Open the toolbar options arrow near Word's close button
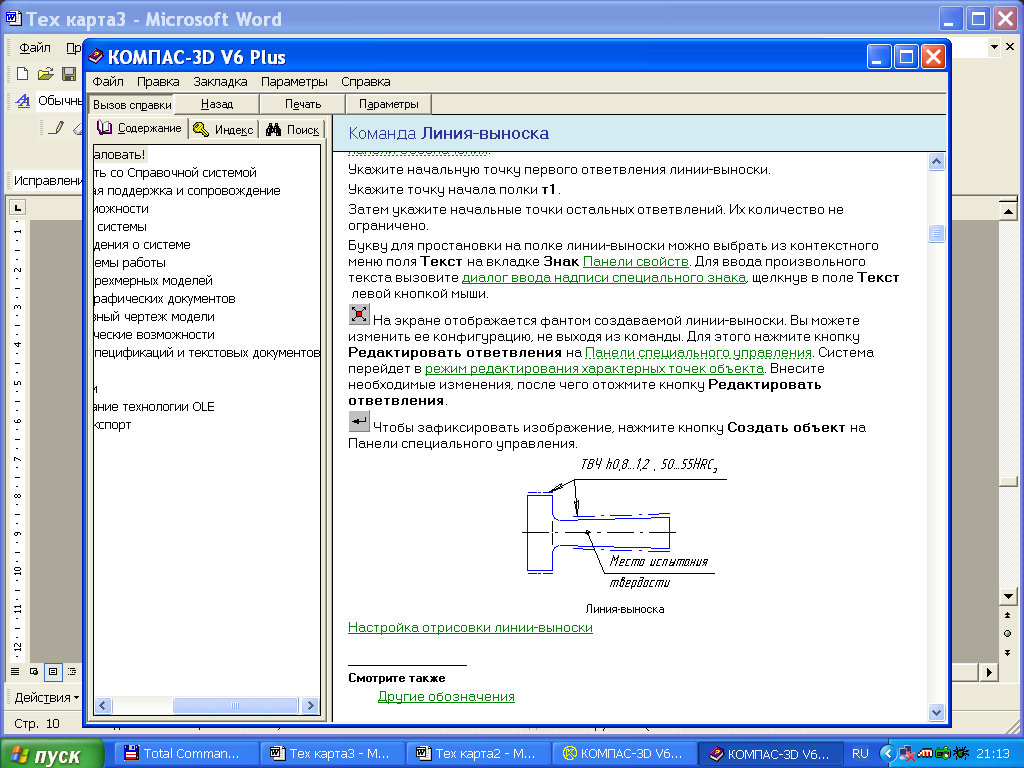This screenshot has height=768, width=1024. tap(994, 47)
